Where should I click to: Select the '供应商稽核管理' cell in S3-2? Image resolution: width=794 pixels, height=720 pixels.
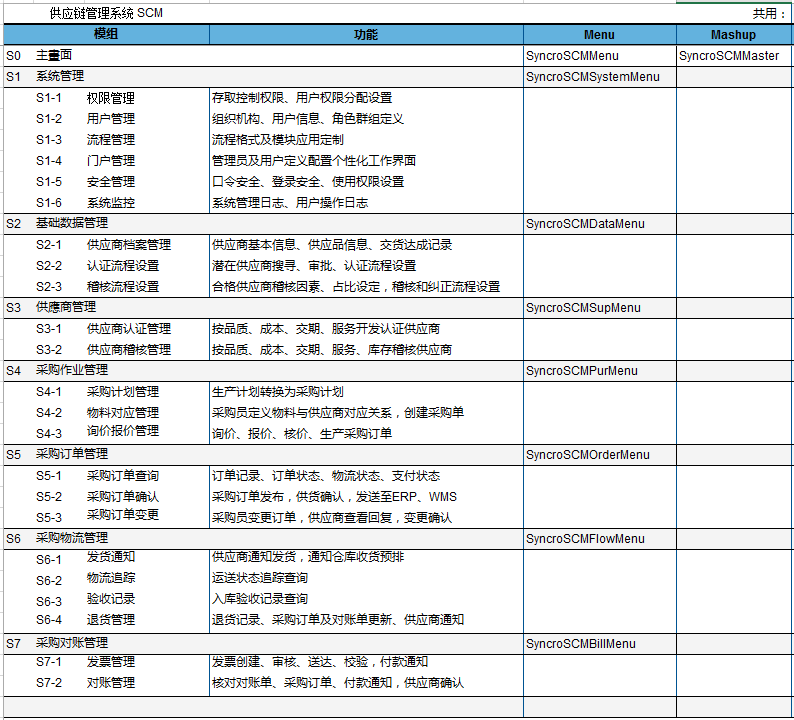point(129,349)
